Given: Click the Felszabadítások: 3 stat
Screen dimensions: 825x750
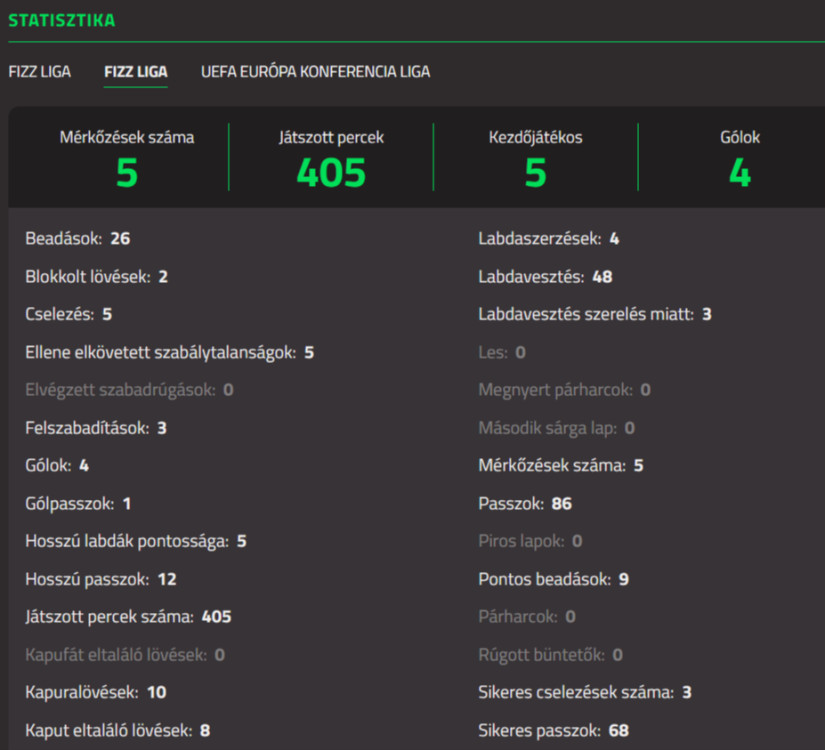Looking at the screenshot, I should click(x=96, y=428).
